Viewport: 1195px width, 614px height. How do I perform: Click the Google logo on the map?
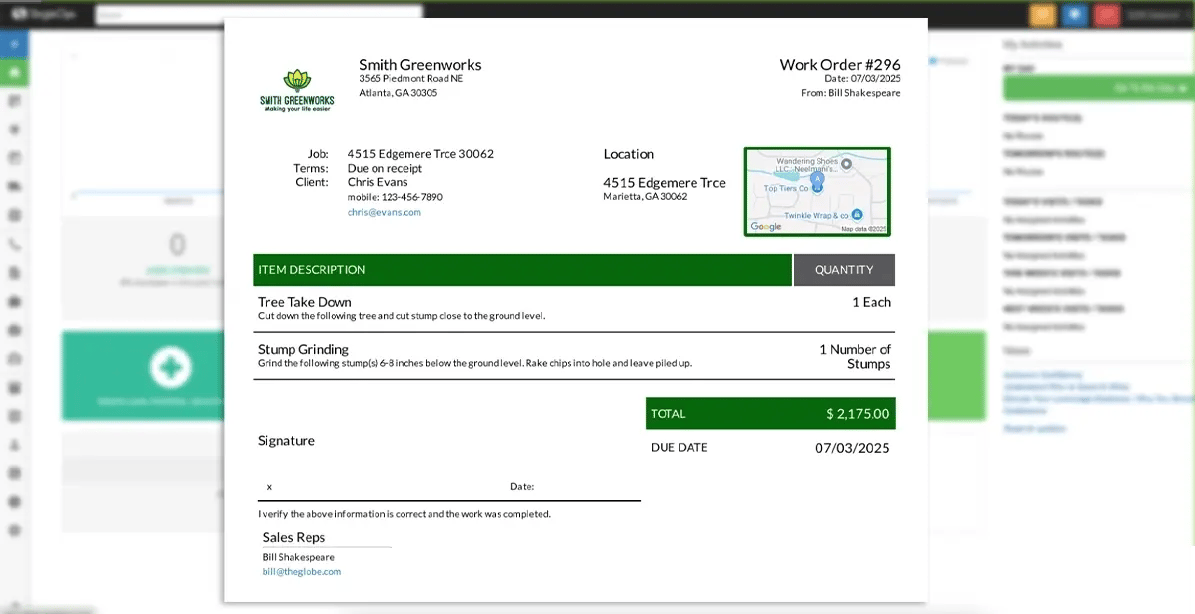click(x=766, y=227)
